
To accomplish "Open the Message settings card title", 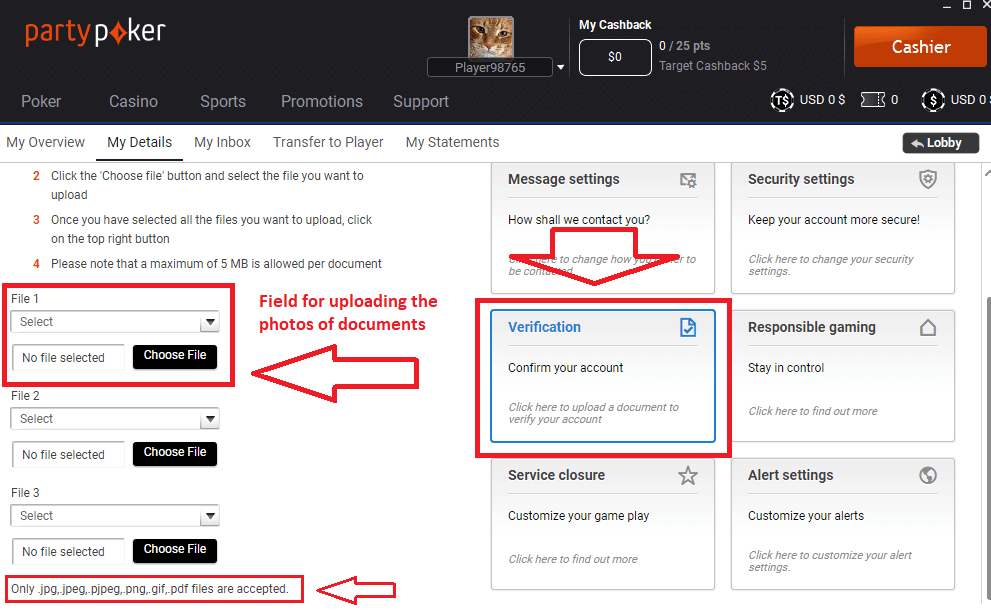I will pyautogui.click(x=564, y=180).
